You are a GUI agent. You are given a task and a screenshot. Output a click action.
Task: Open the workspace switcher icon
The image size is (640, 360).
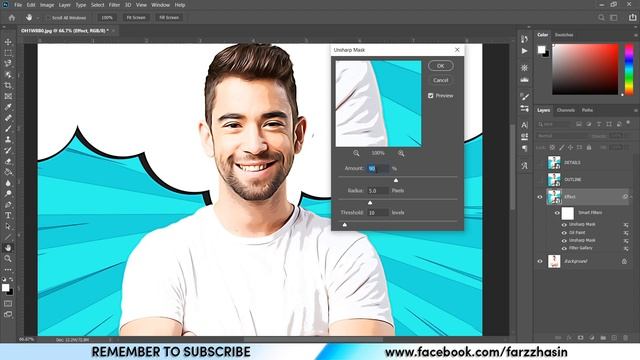[613, 18]
